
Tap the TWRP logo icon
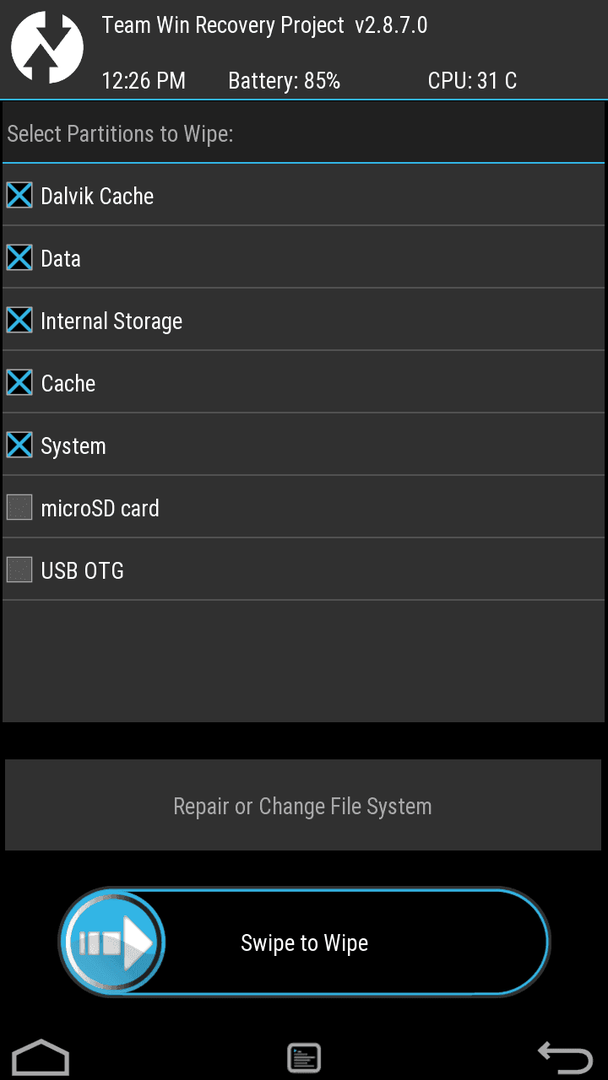point(46,46)
